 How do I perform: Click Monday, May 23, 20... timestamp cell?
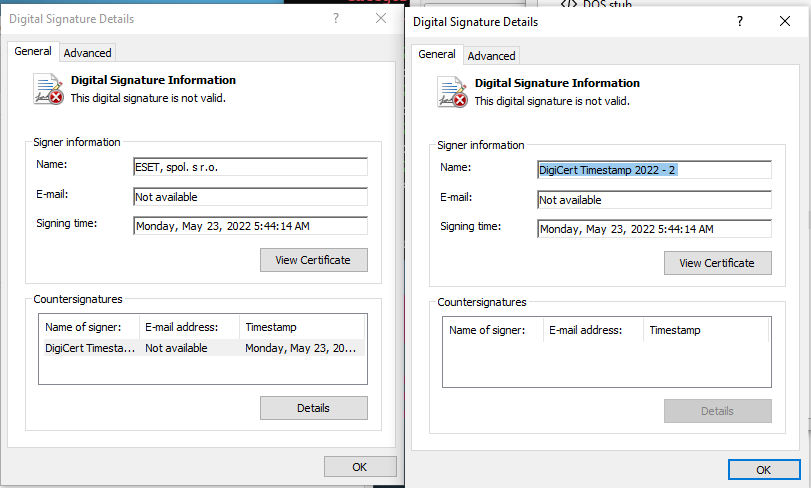coord(301,348)
